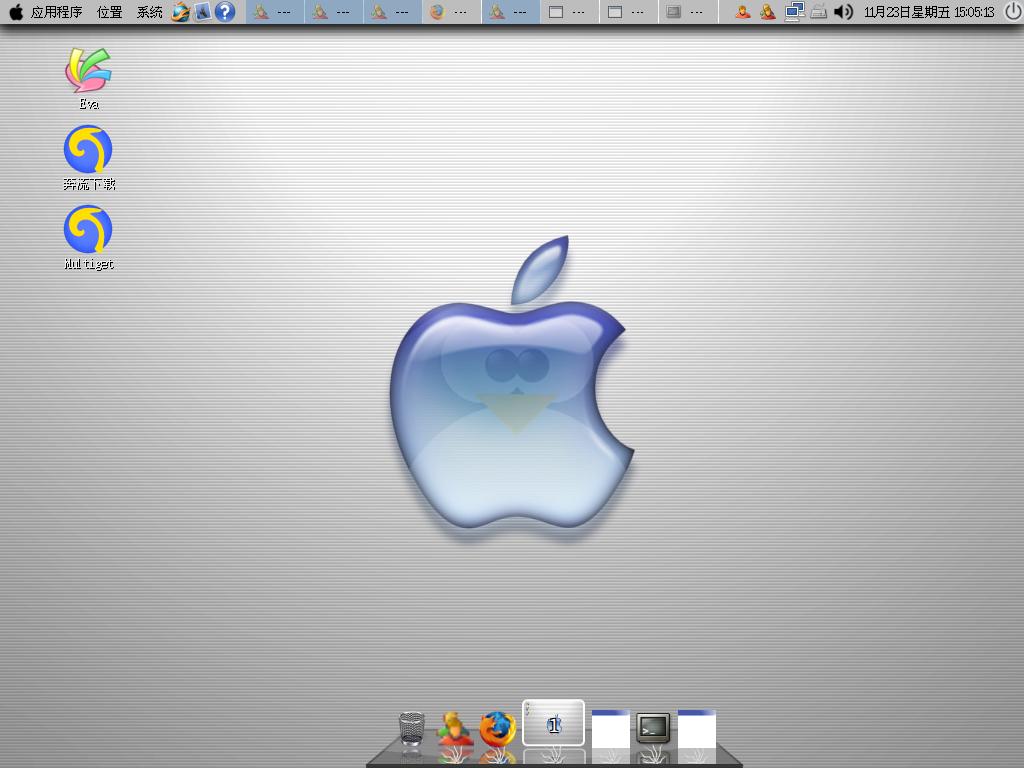Click the blue square launcher before help icon

click(202, 12)
